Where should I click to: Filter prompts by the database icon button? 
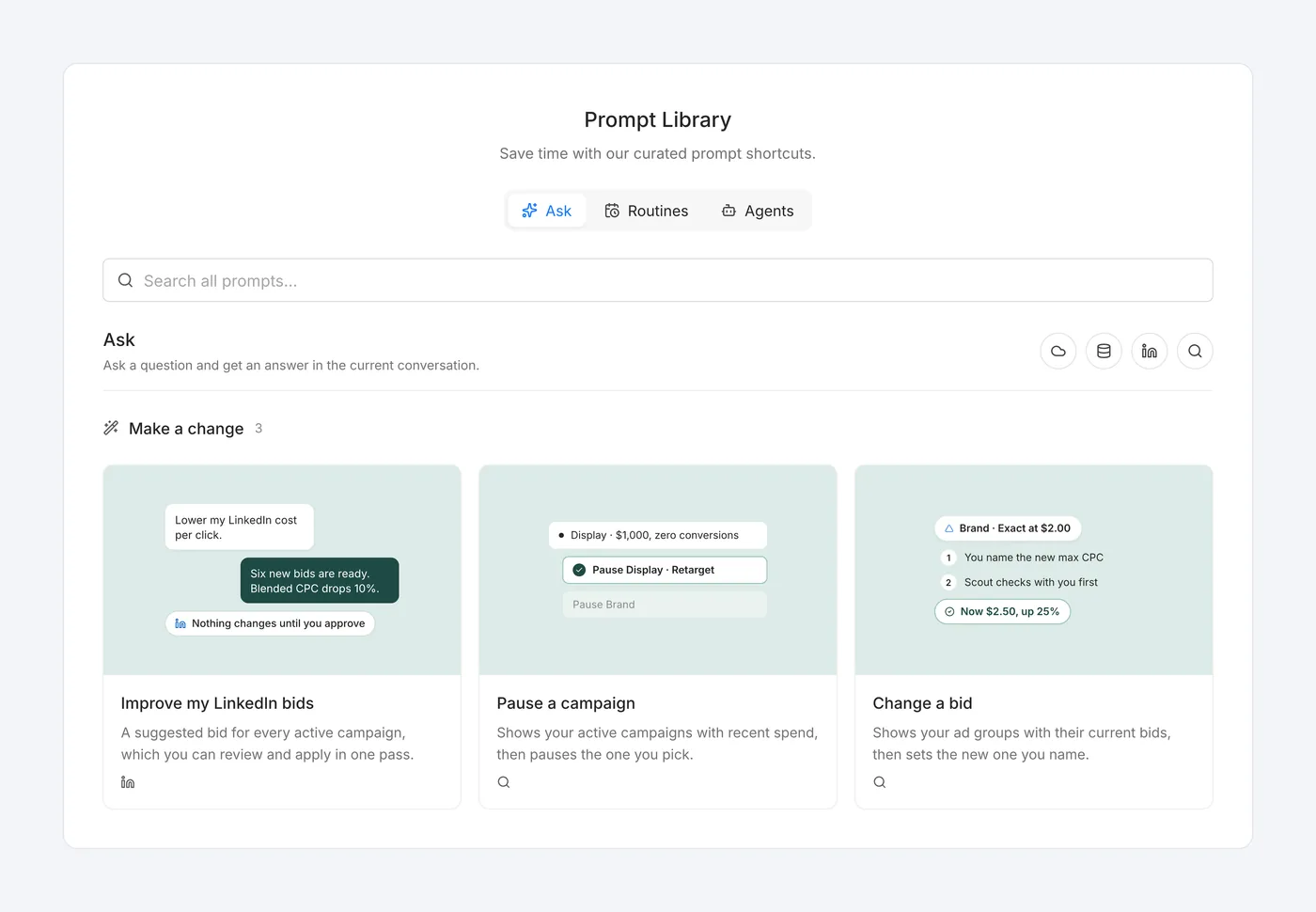[1104, 351]
